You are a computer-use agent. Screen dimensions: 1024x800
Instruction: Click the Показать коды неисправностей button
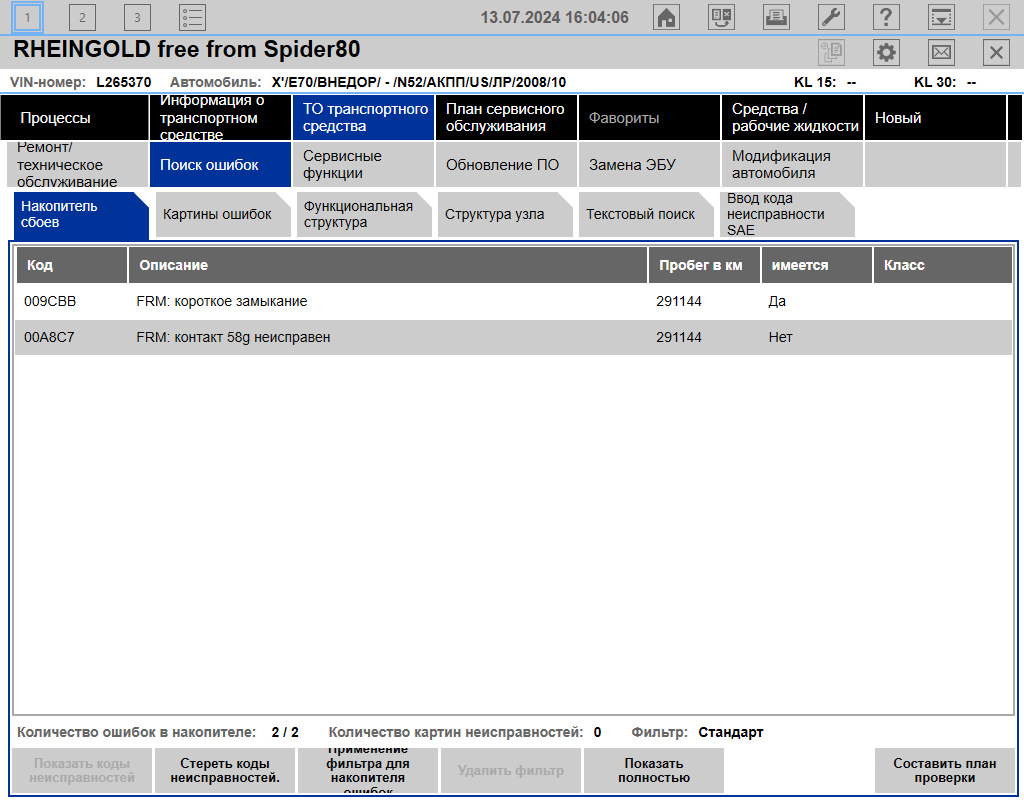[82, 771]
